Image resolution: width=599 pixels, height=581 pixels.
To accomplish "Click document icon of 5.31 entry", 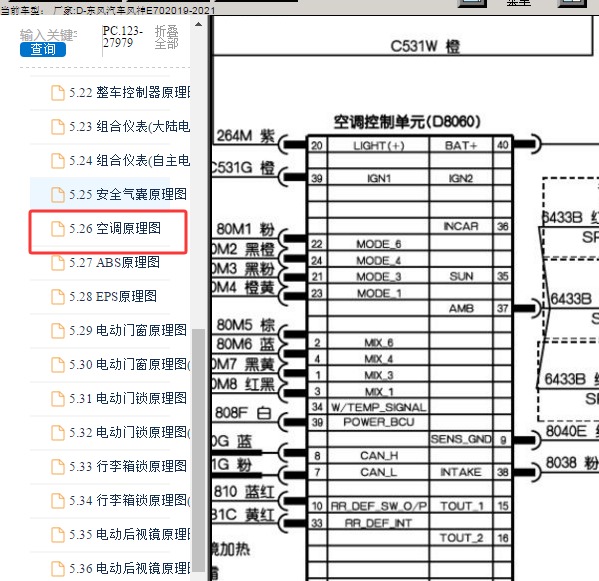I will pos(58,399).
